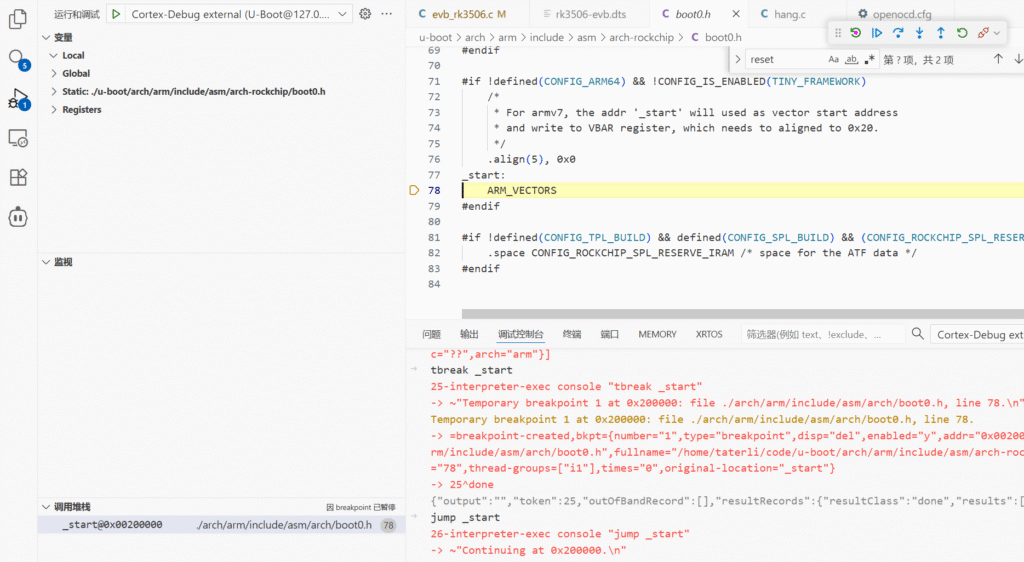Screen dimensions: 1024x562
Task: Open launch.json via the gear icon
Action: point(365,14)
